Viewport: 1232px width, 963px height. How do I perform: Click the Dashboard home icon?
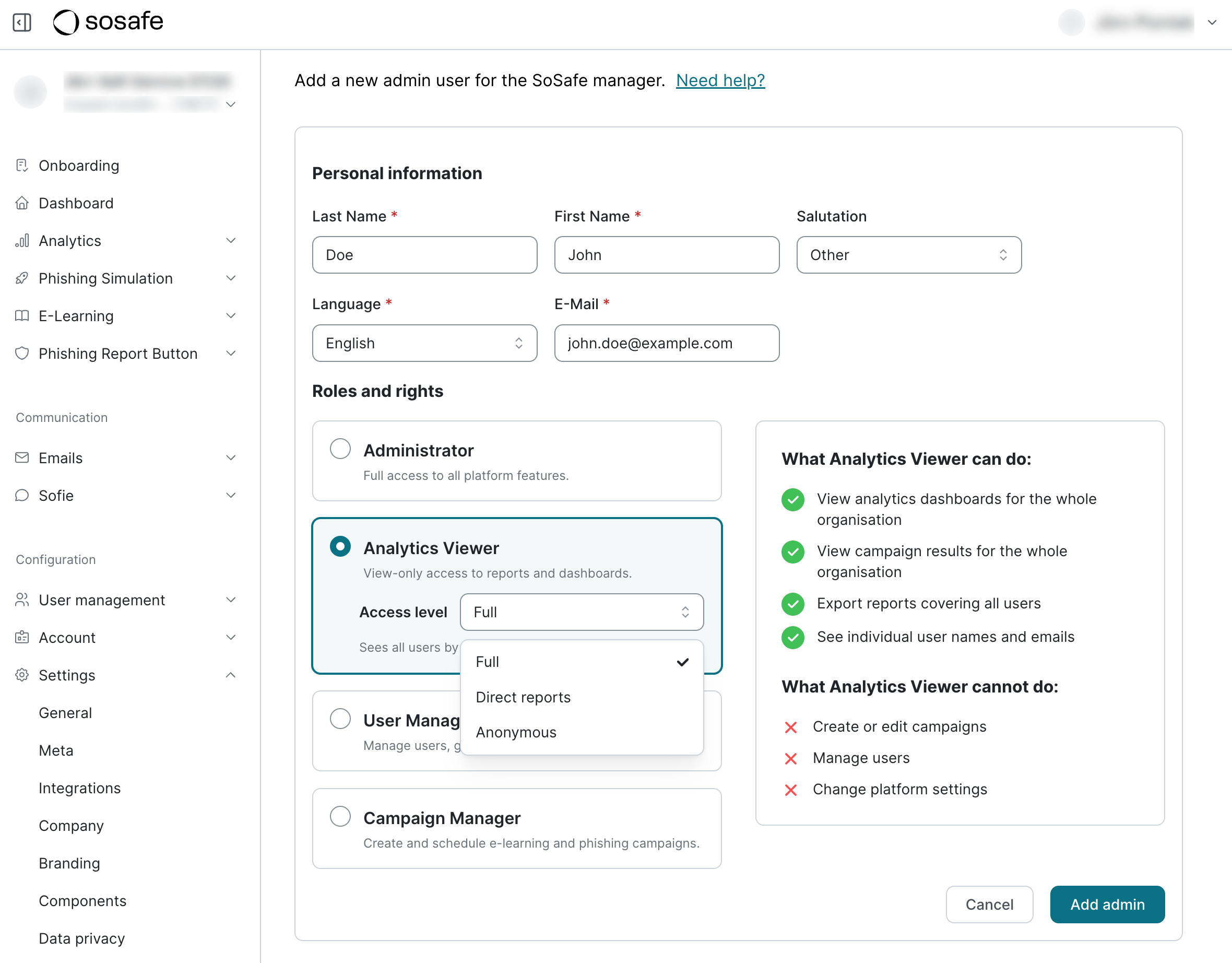[22, 203]
